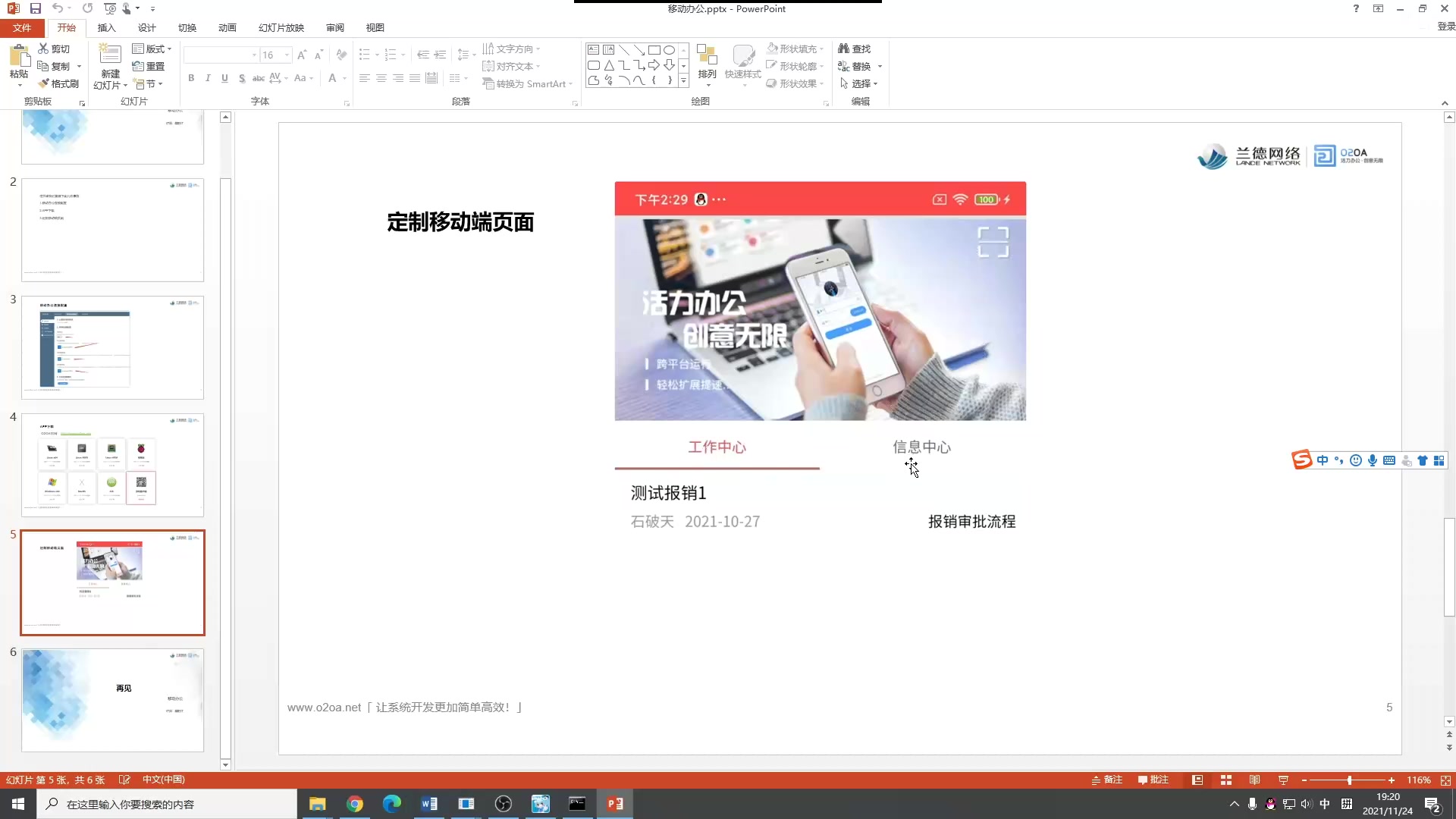
Task: Switch to the Transitions (切换) tab
Action: [187, 27]
